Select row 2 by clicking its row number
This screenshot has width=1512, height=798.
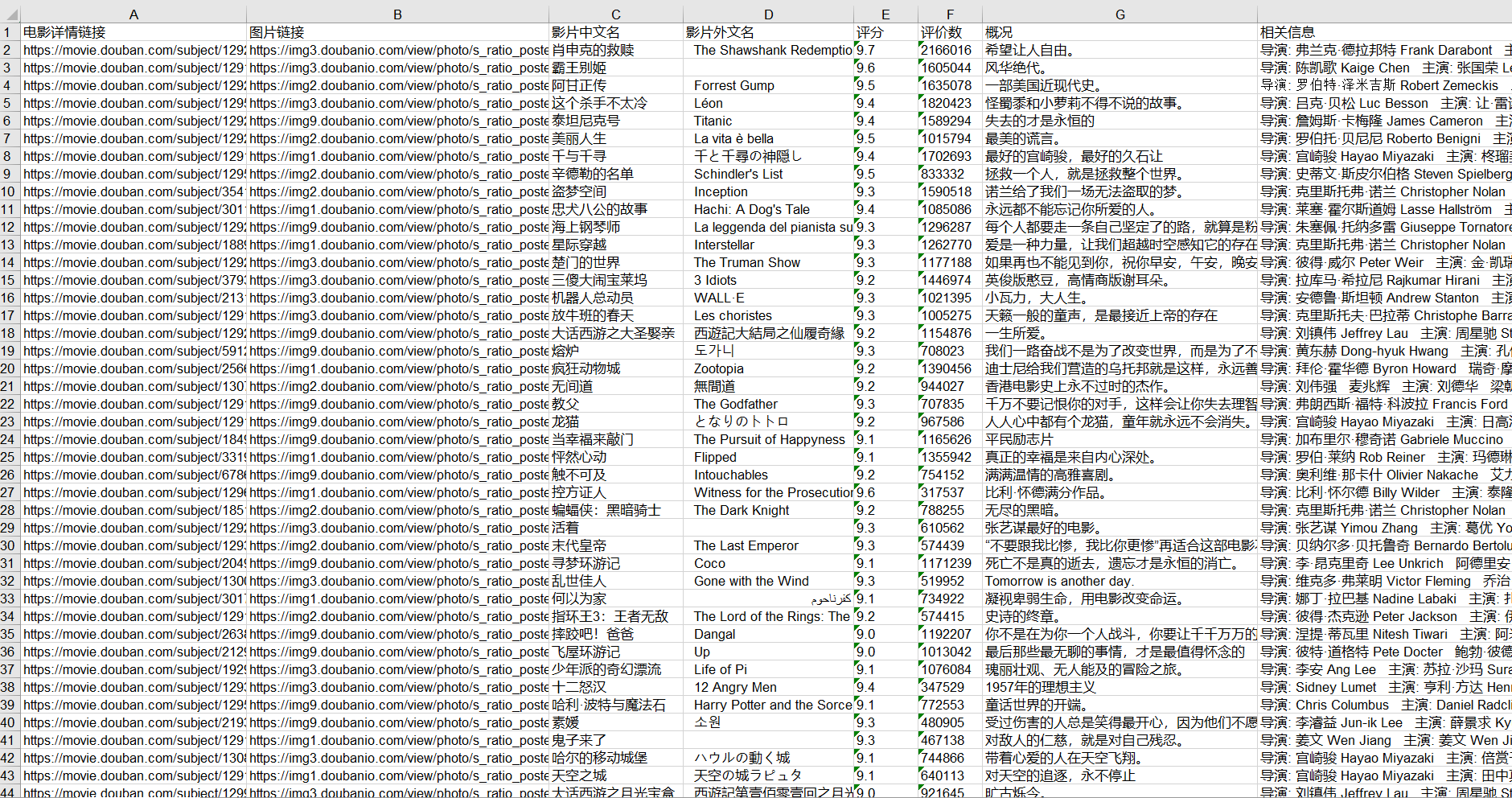(9, 50)
